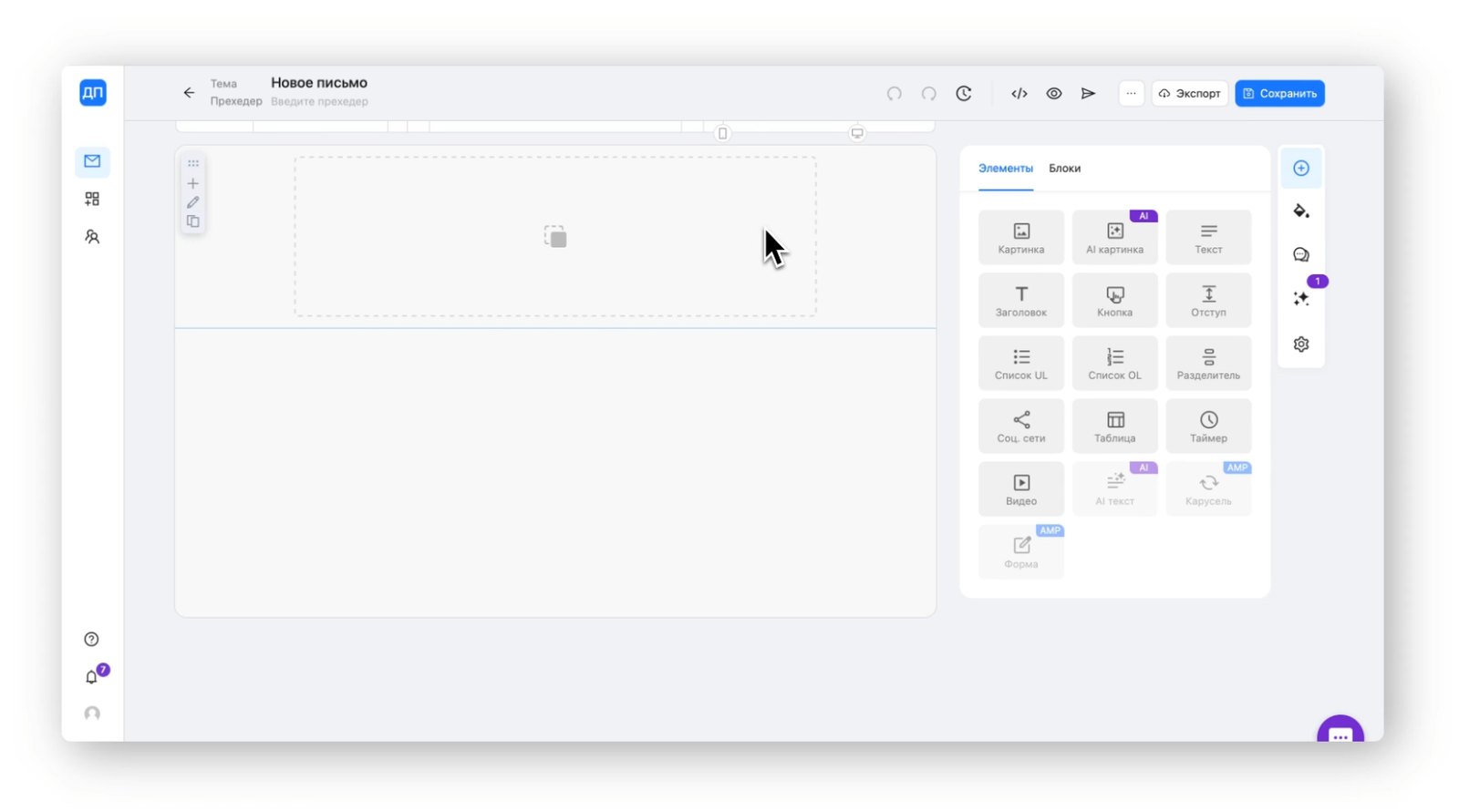Open the help question-mark icon

[x=91, y=639]
